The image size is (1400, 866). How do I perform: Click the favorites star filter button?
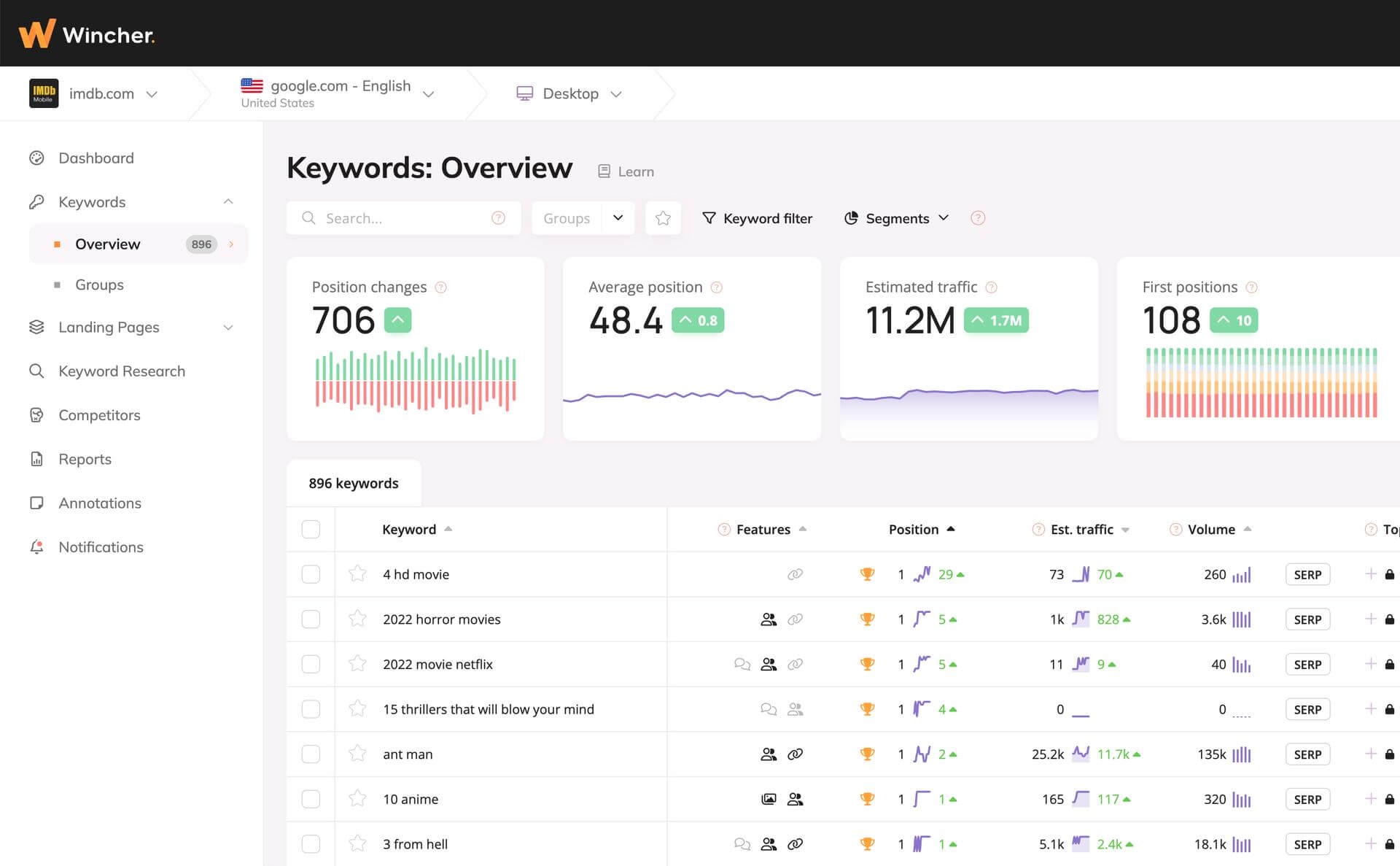[x=663, y=218]
